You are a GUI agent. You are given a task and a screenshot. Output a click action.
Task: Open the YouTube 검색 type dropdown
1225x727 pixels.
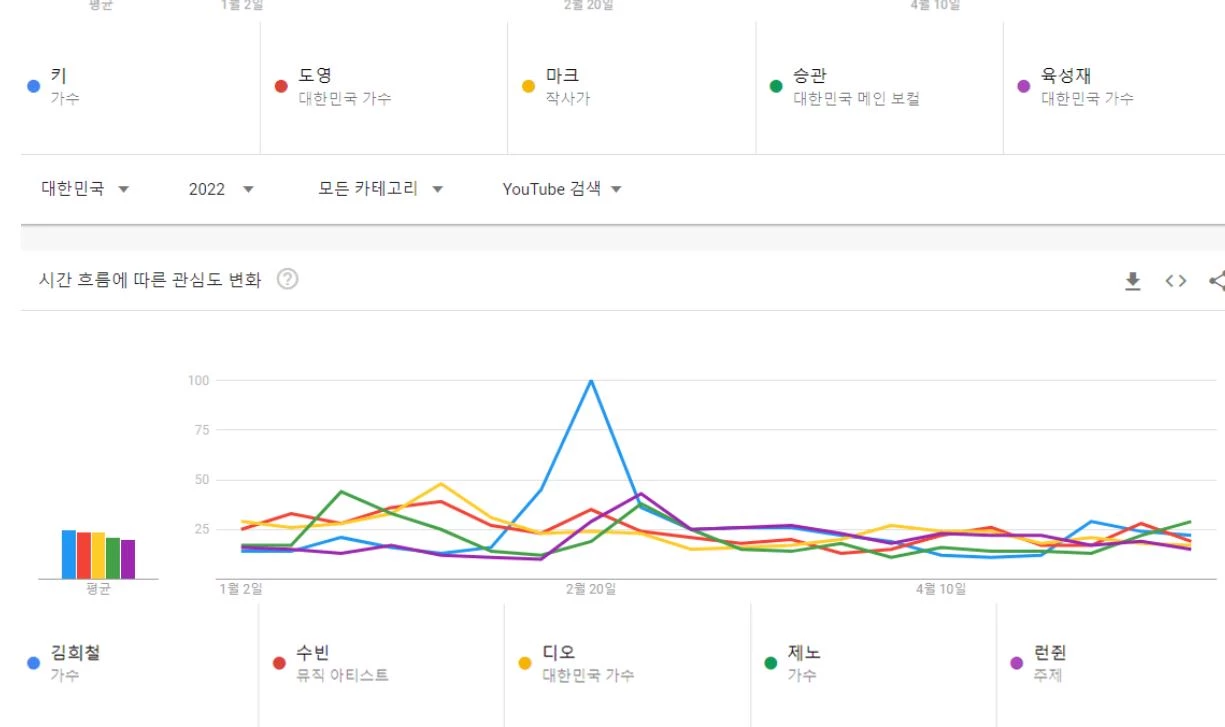(562, 189)
